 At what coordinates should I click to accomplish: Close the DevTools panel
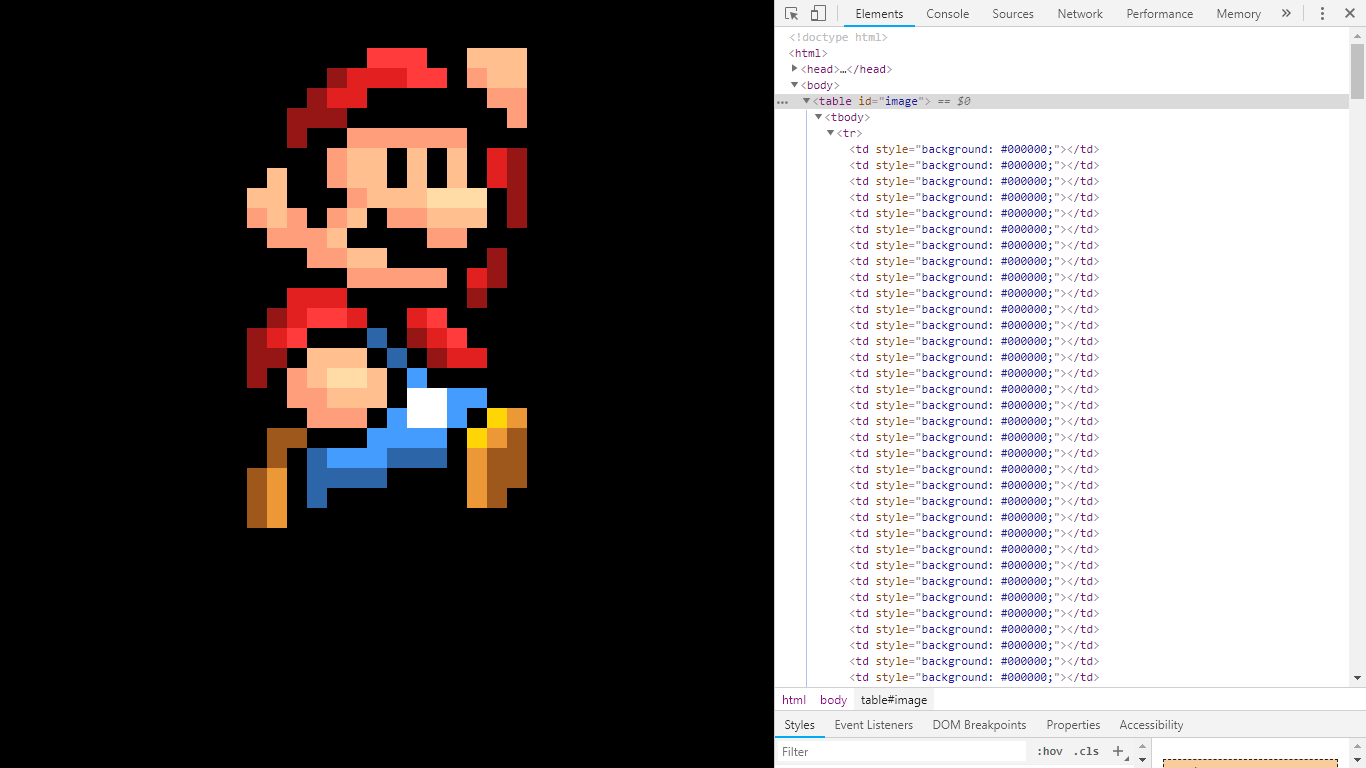click(x=1350, y=14)
